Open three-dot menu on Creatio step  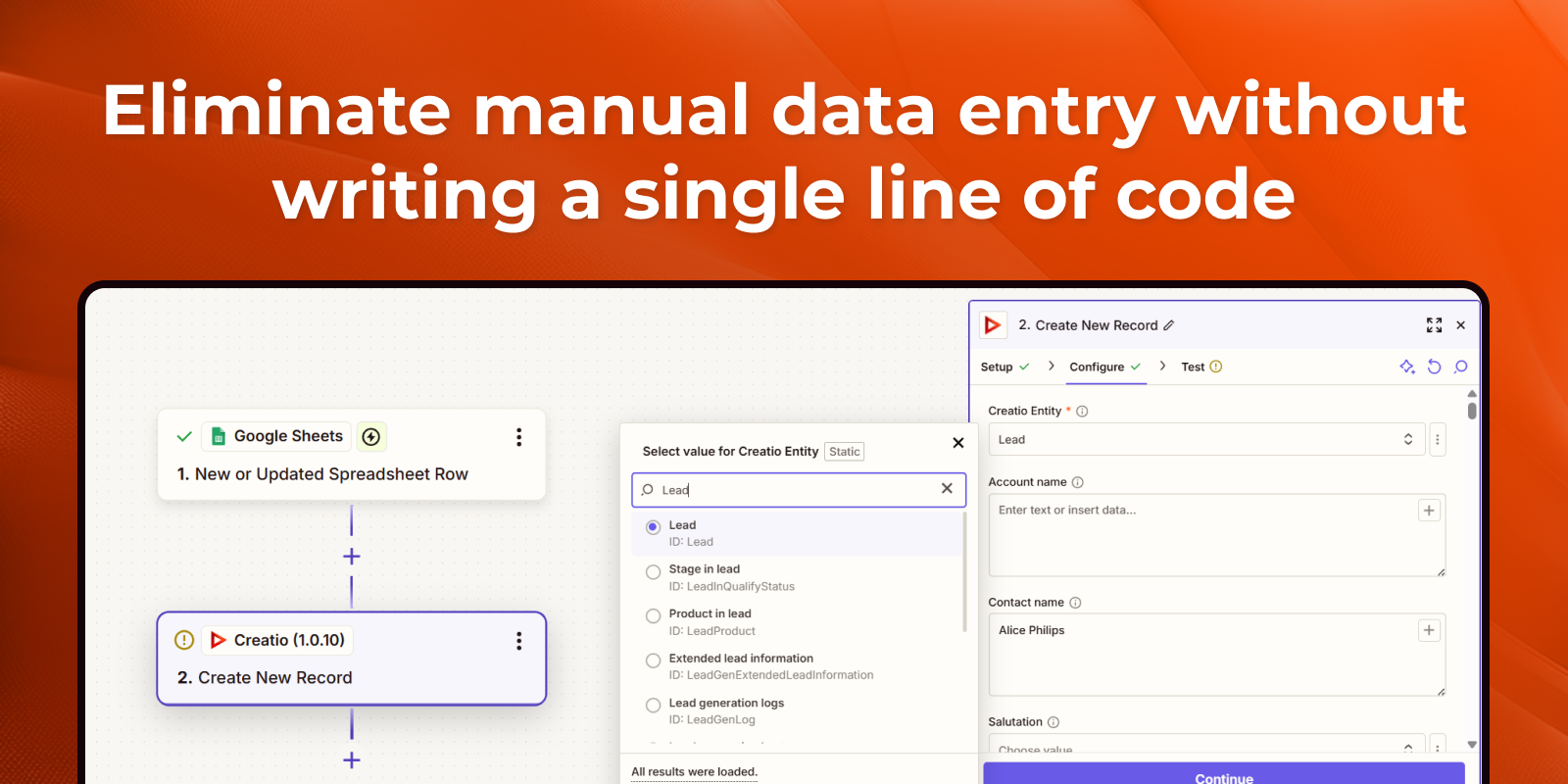tap(518, 641)
